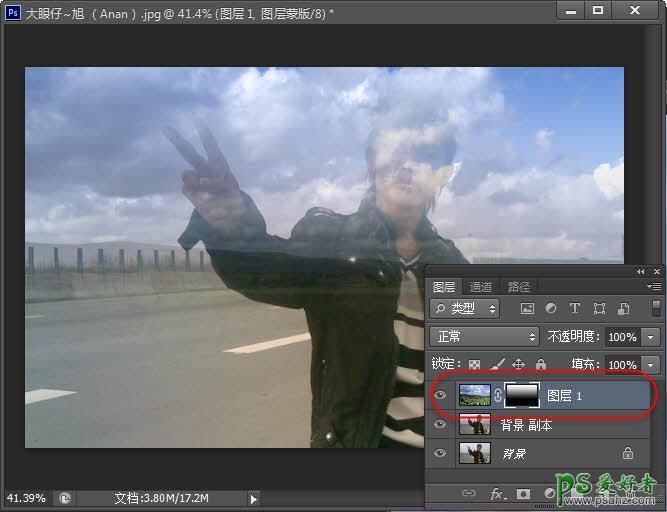Click the pixel layer filter icon

click(x=528, y=309)
